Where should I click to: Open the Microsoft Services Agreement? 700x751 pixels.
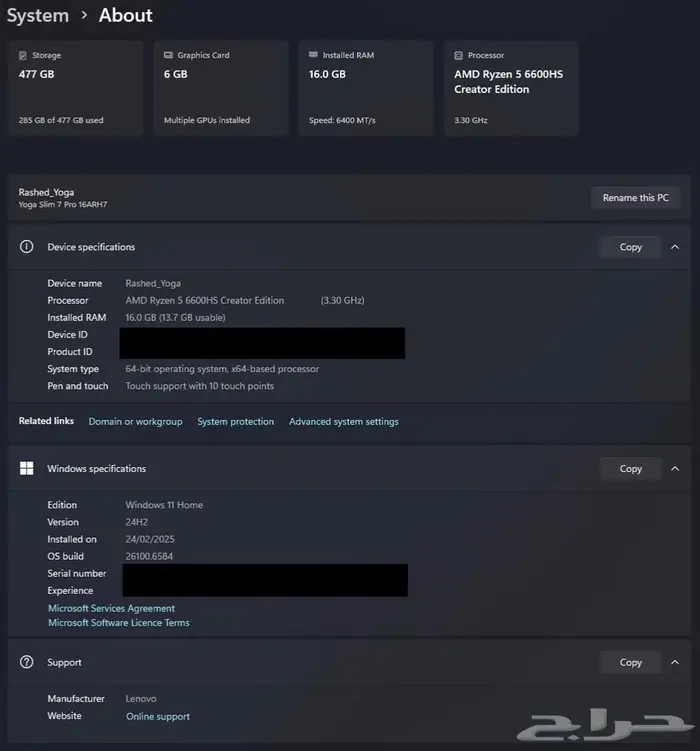coord(111,608)
